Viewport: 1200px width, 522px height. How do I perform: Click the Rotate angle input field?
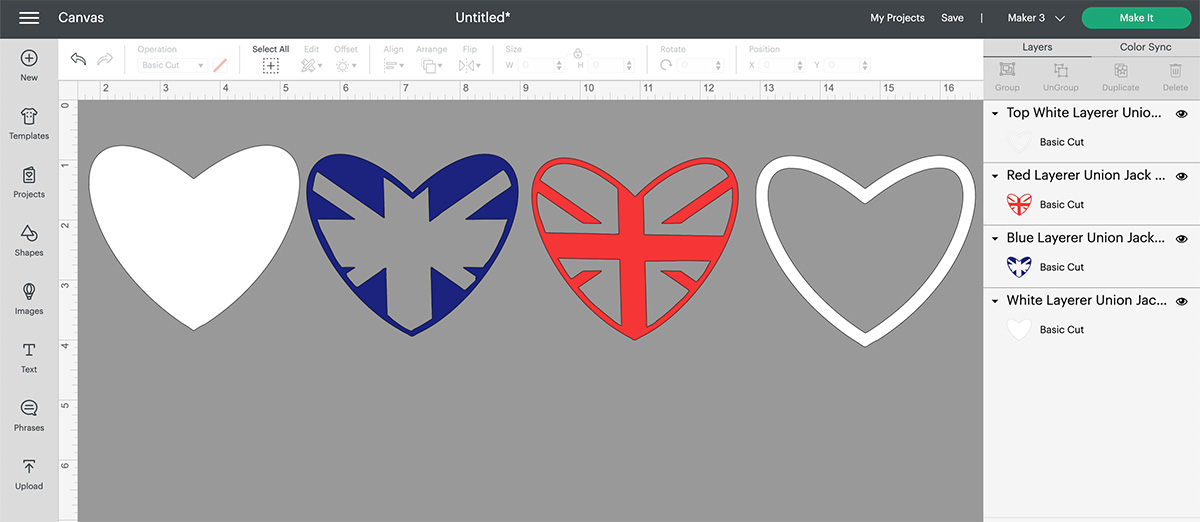pos(702,65)
